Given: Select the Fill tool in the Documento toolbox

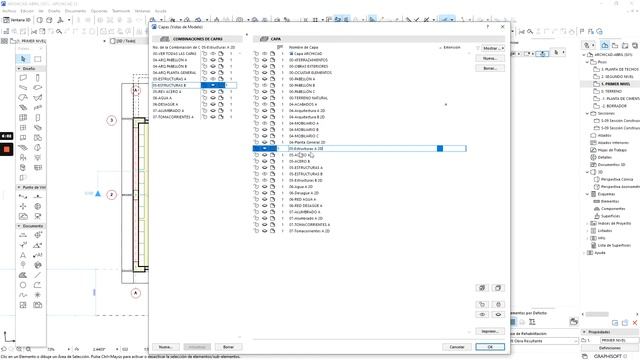Looking at the screenshot, I should click(x=23, y=275).
